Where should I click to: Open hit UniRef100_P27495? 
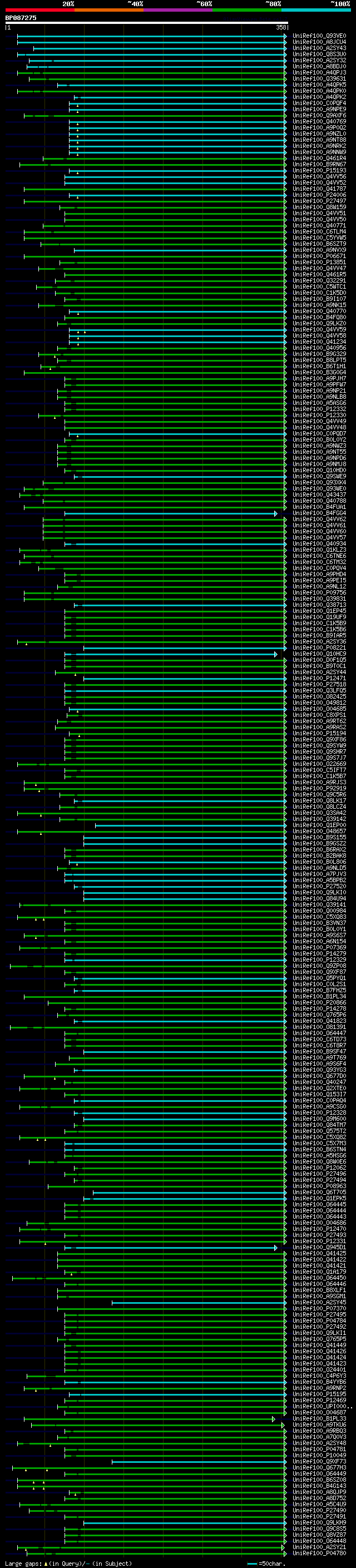(319, 1315)
